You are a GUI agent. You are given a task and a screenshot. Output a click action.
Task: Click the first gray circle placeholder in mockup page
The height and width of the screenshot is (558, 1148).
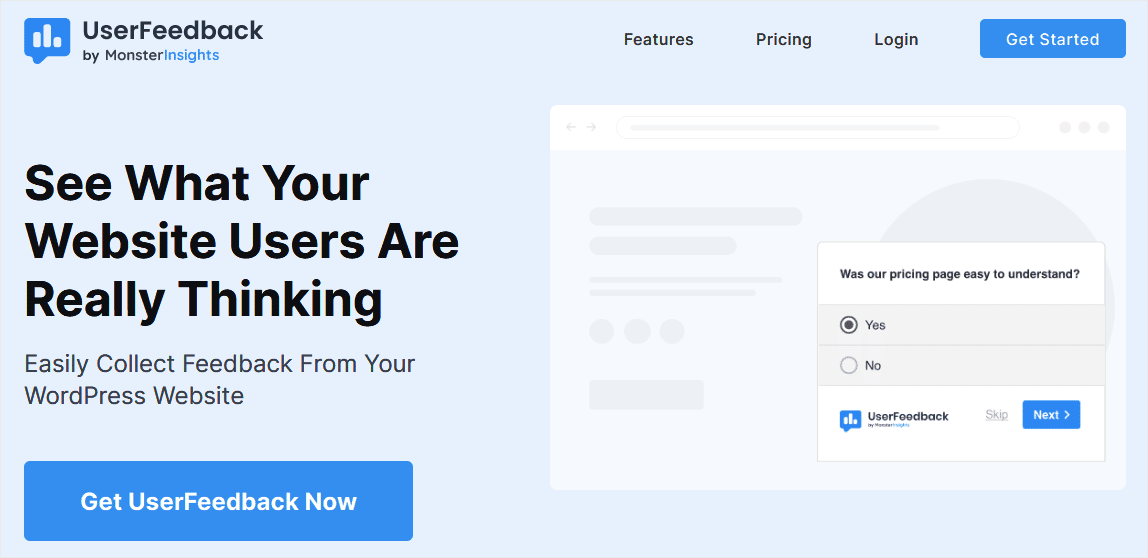coord(601,331)
